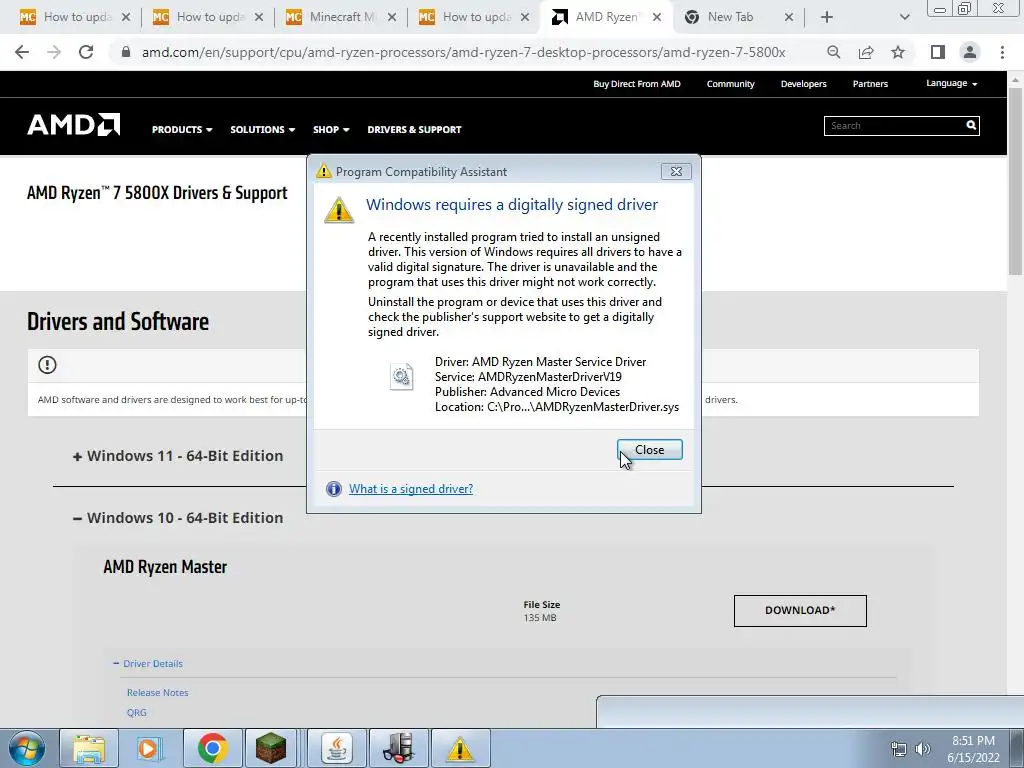The image size is (1024, 768).
Task: Click the AMD logo
Action: point(73,125)
